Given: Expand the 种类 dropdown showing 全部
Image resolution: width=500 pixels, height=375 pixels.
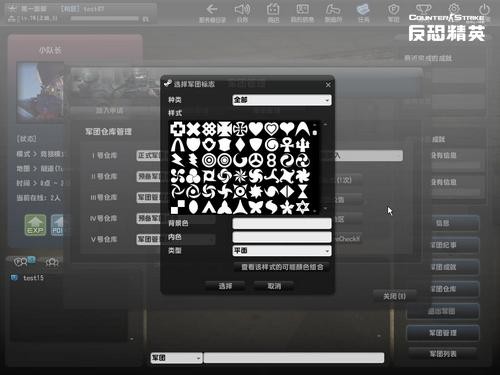Looking at the screenshot, I should (x=282, y=100).
